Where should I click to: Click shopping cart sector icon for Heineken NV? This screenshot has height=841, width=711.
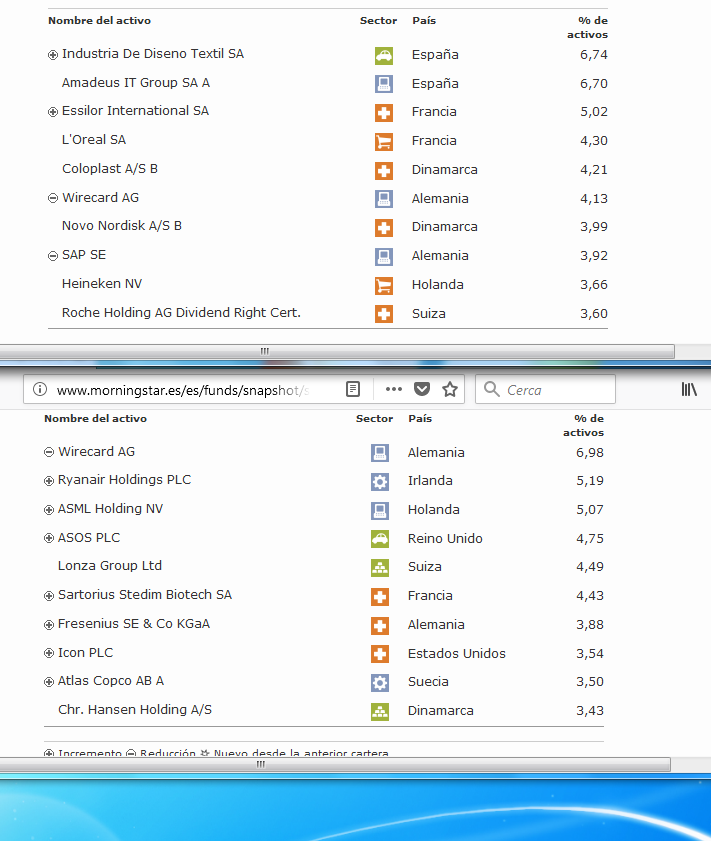(x=383, y=285)
